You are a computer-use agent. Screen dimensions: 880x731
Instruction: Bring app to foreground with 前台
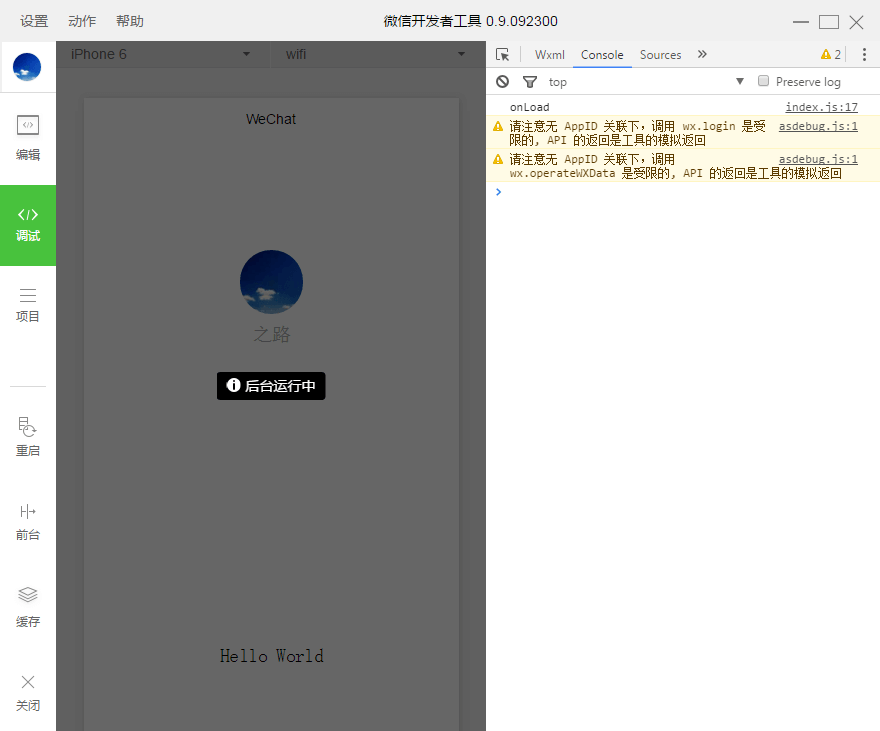[x=28, y=522]
